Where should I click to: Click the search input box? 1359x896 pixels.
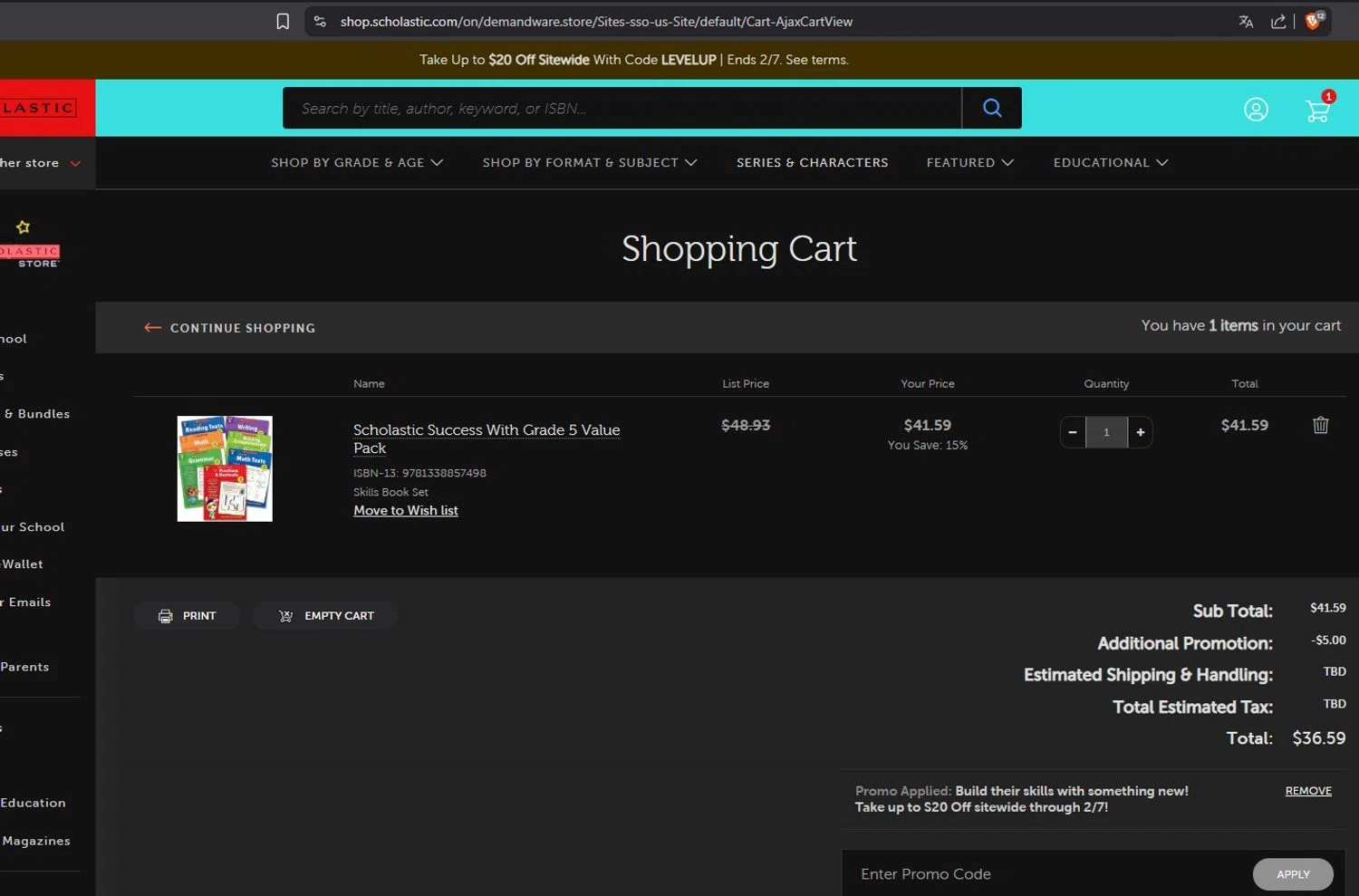[x=622, y=108]
